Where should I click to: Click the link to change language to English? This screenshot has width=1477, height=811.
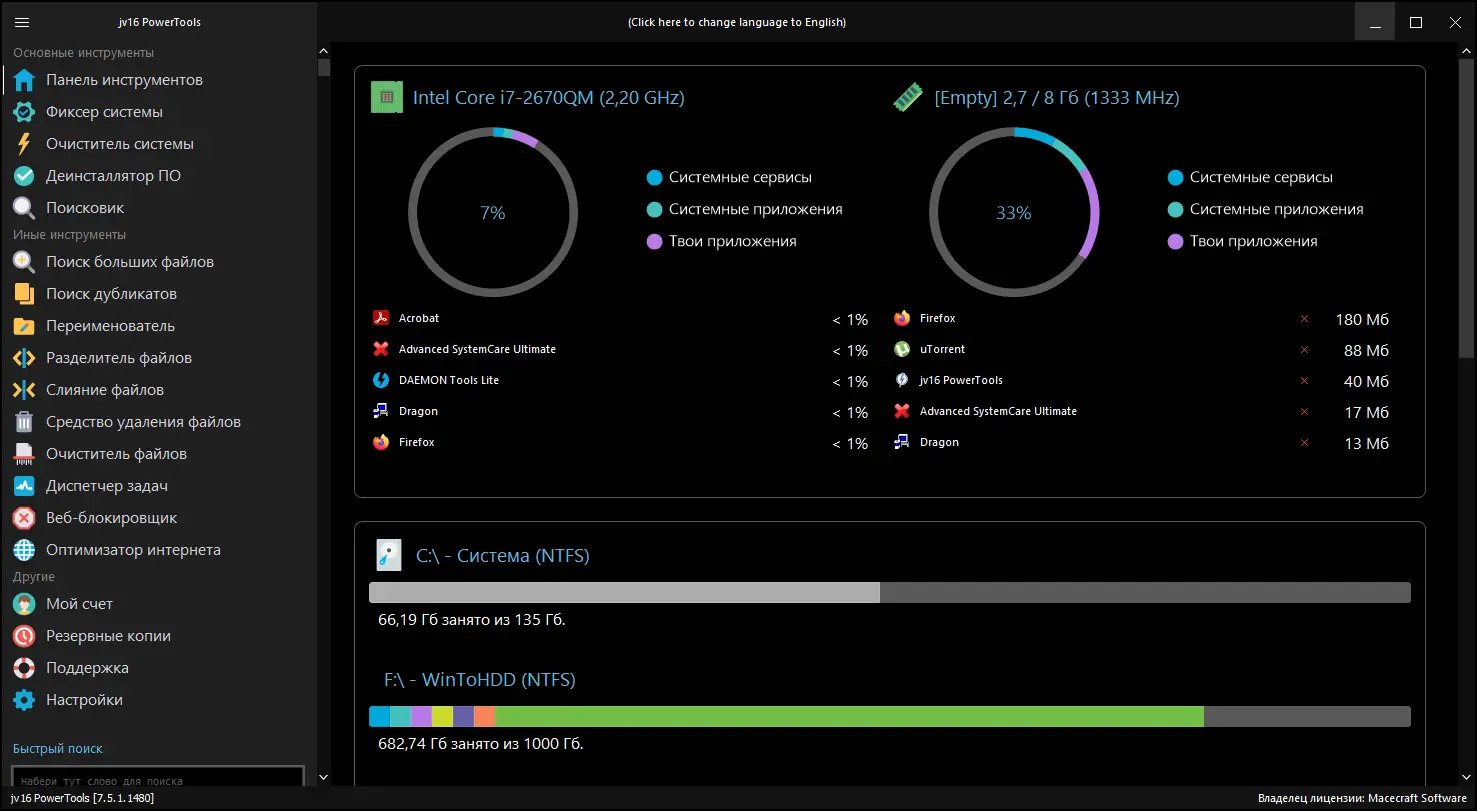pos(737,22)
